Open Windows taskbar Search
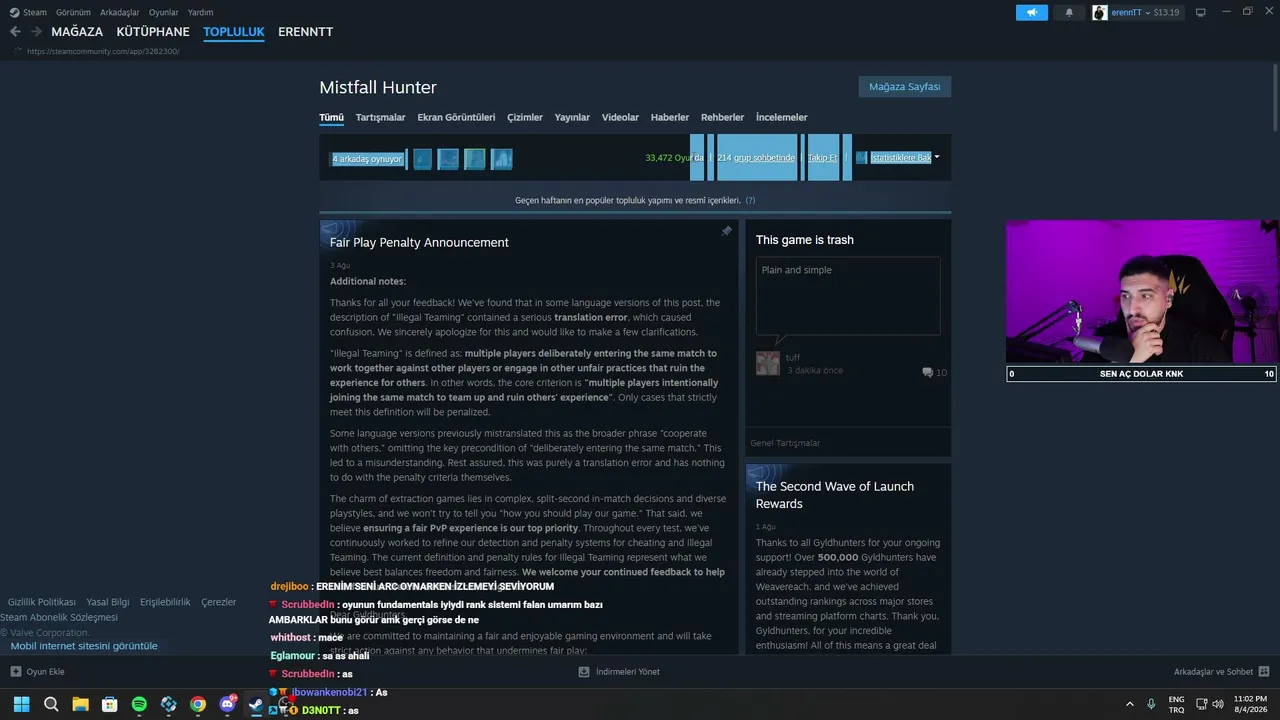This screenshot has height=720, width=1280. (51, 704)
